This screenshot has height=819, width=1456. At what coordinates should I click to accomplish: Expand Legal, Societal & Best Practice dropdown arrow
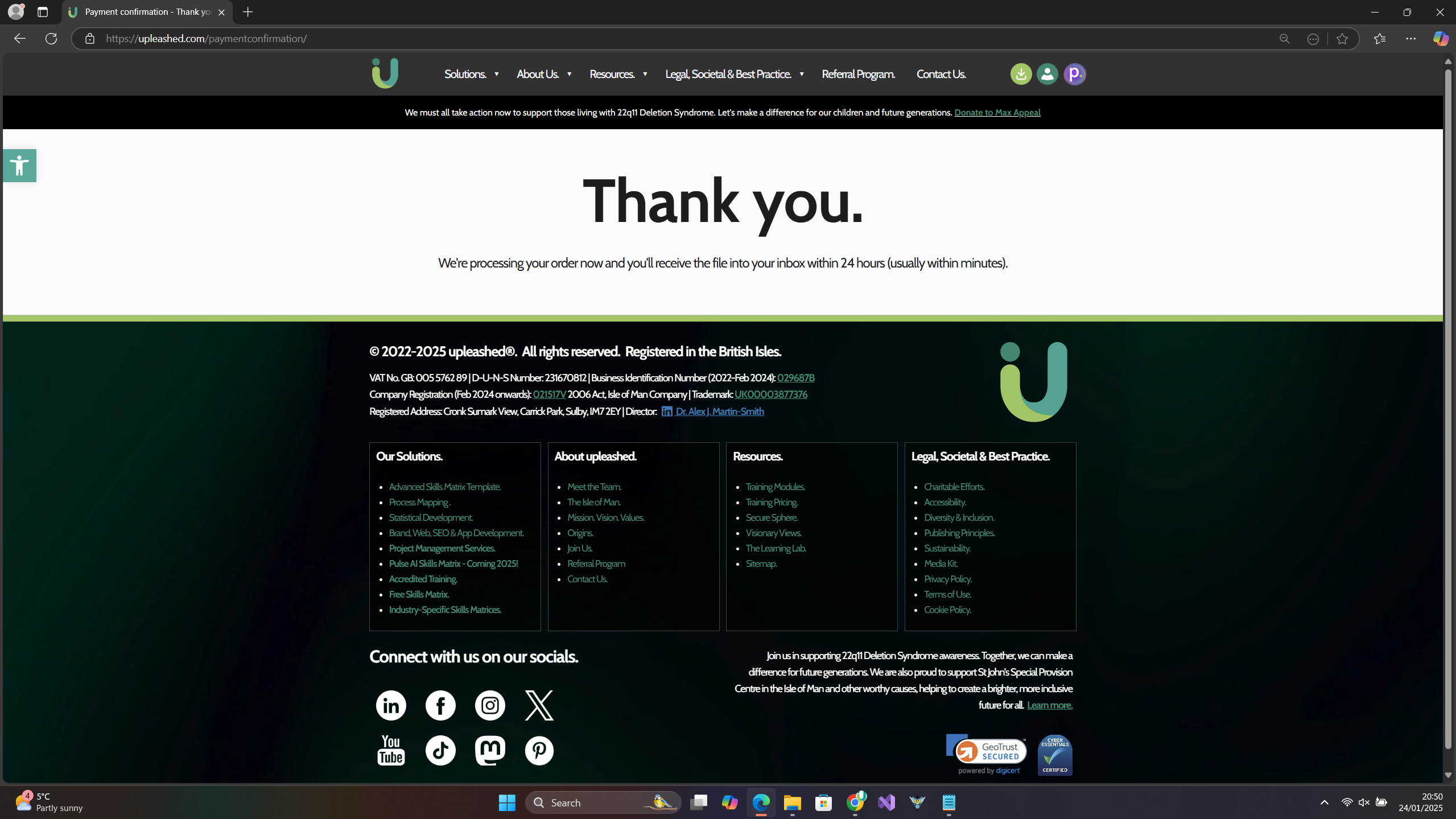pyautogui.click(x=801, y=74)
